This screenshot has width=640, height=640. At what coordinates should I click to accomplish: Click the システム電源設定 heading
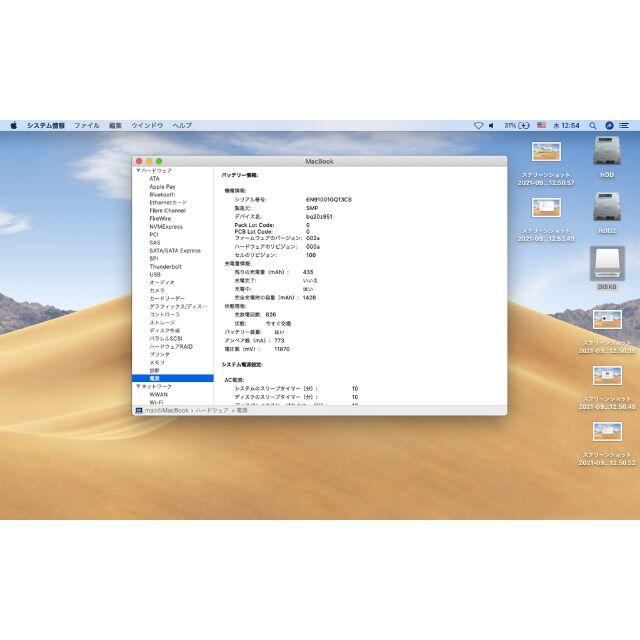[x=242, y=364]
